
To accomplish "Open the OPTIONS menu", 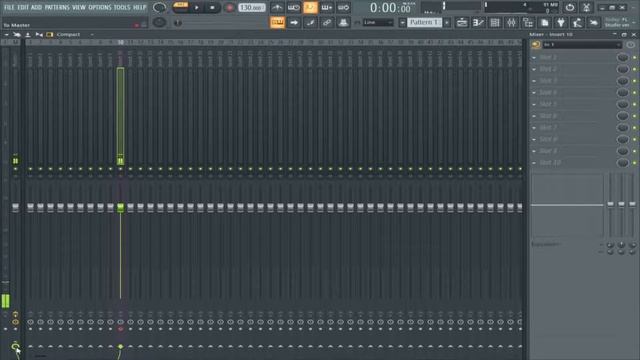I will pos(100,7).
